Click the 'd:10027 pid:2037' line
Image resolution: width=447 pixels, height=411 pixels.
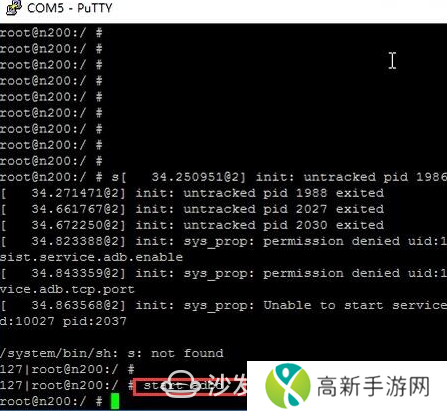point(63,321)
